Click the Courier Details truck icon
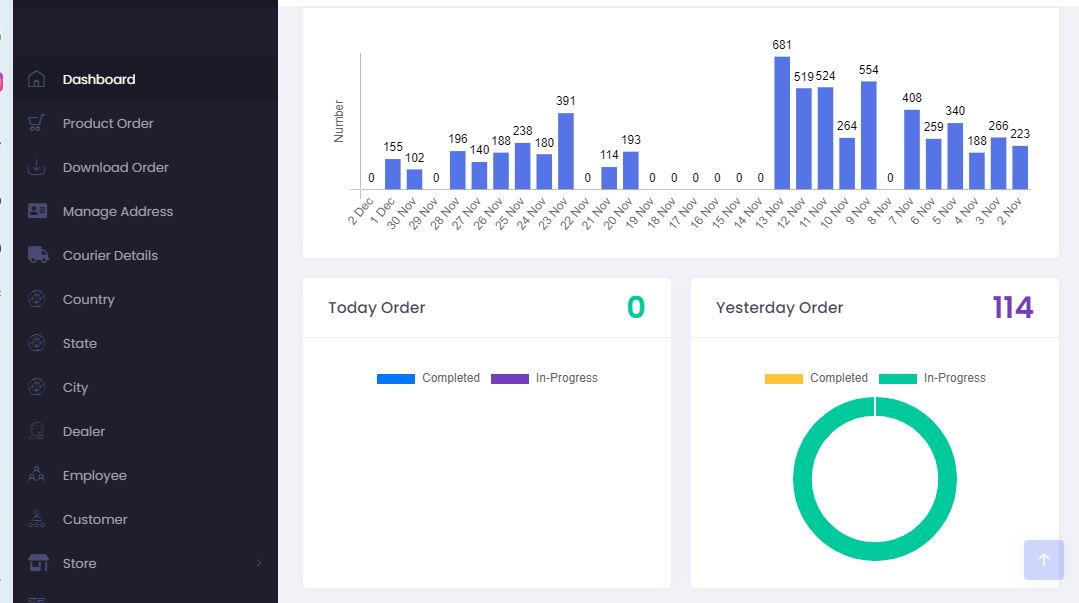Screen dimensions: 1079x603 pyautogui.click(x=37, y=254)
